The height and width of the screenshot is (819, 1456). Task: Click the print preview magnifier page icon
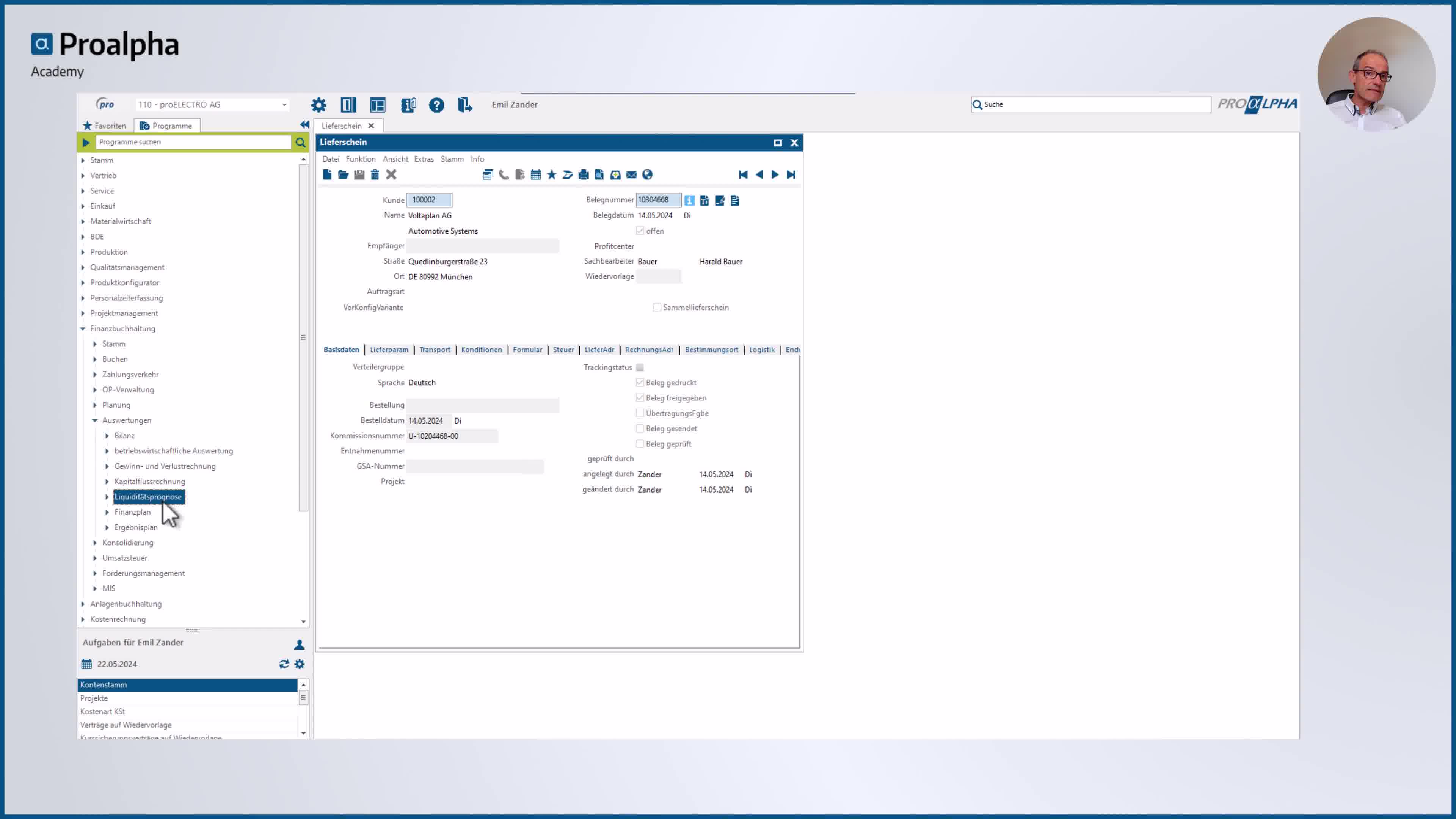pos(599,175)
